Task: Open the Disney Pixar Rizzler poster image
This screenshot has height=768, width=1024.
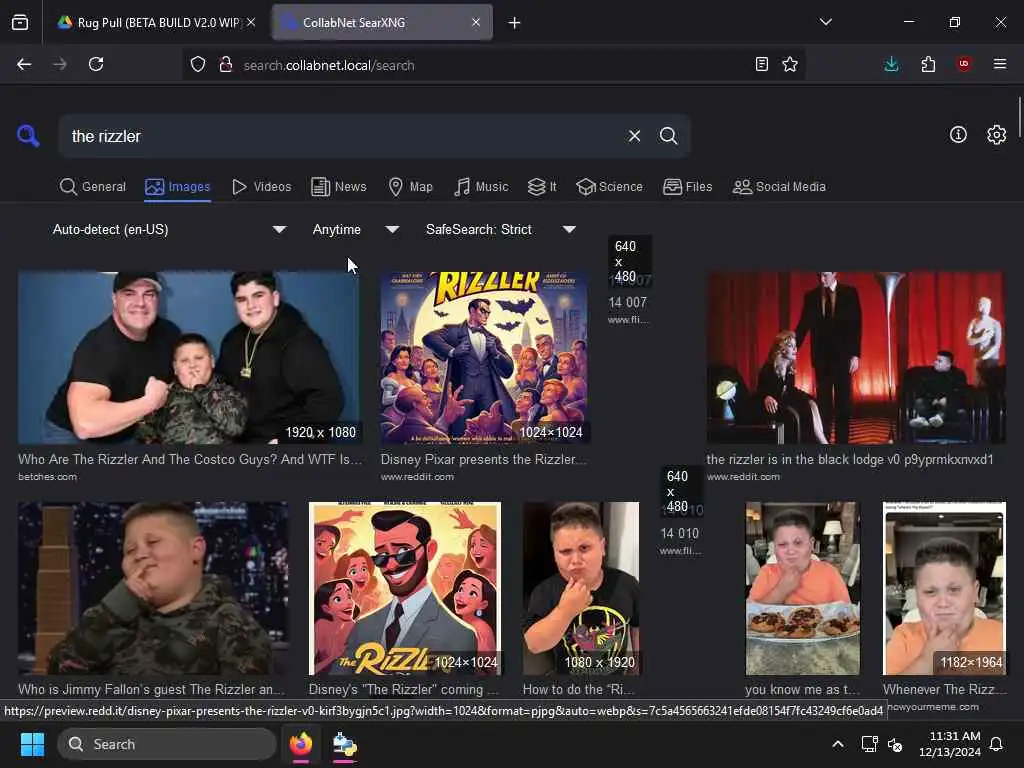Action: (484, 358)
